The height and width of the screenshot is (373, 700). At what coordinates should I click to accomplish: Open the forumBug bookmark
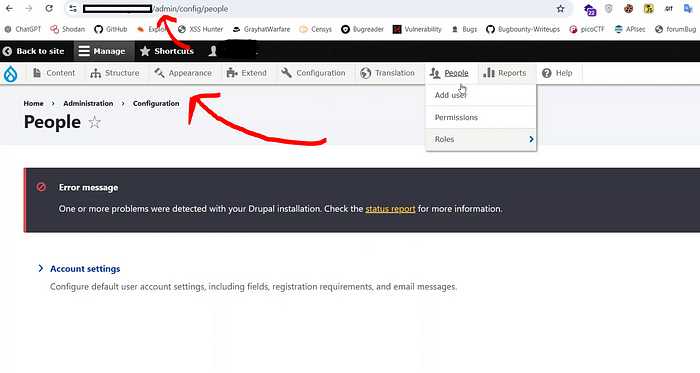pyautogui.click(x=675, y=29)
